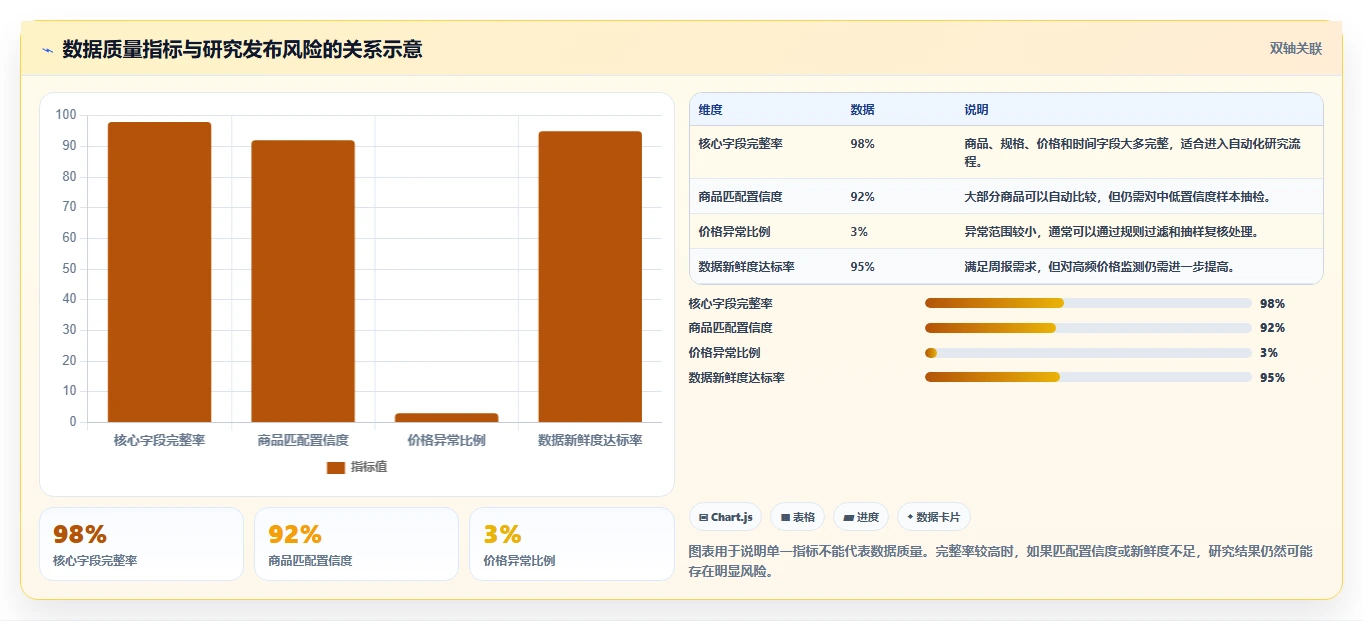1363x621 pixels.
Task: Select the 商品匹配置信度 table row cell
Action: tap(741, 197)
